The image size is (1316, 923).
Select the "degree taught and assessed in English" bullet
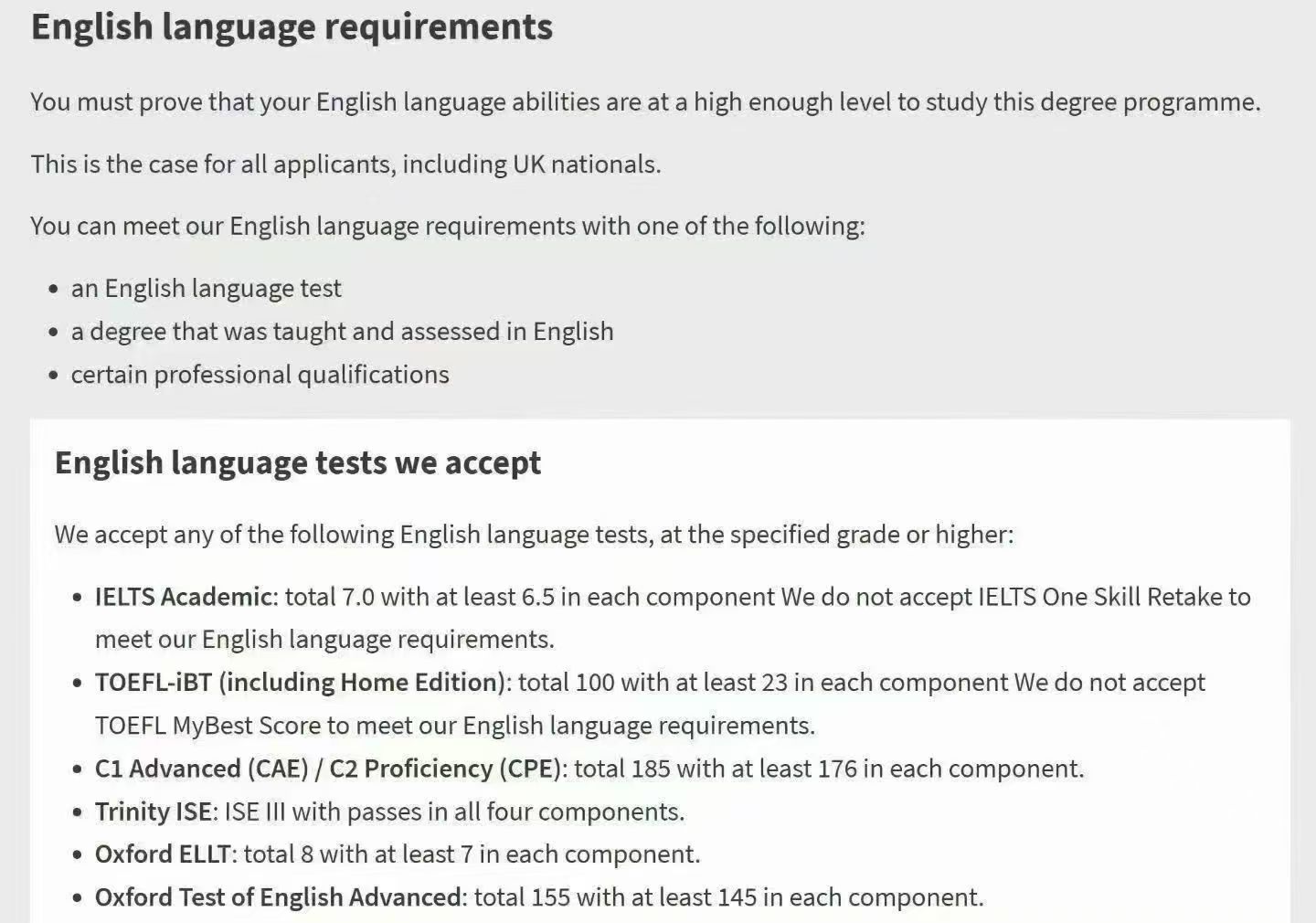click(x=342, y=332)
